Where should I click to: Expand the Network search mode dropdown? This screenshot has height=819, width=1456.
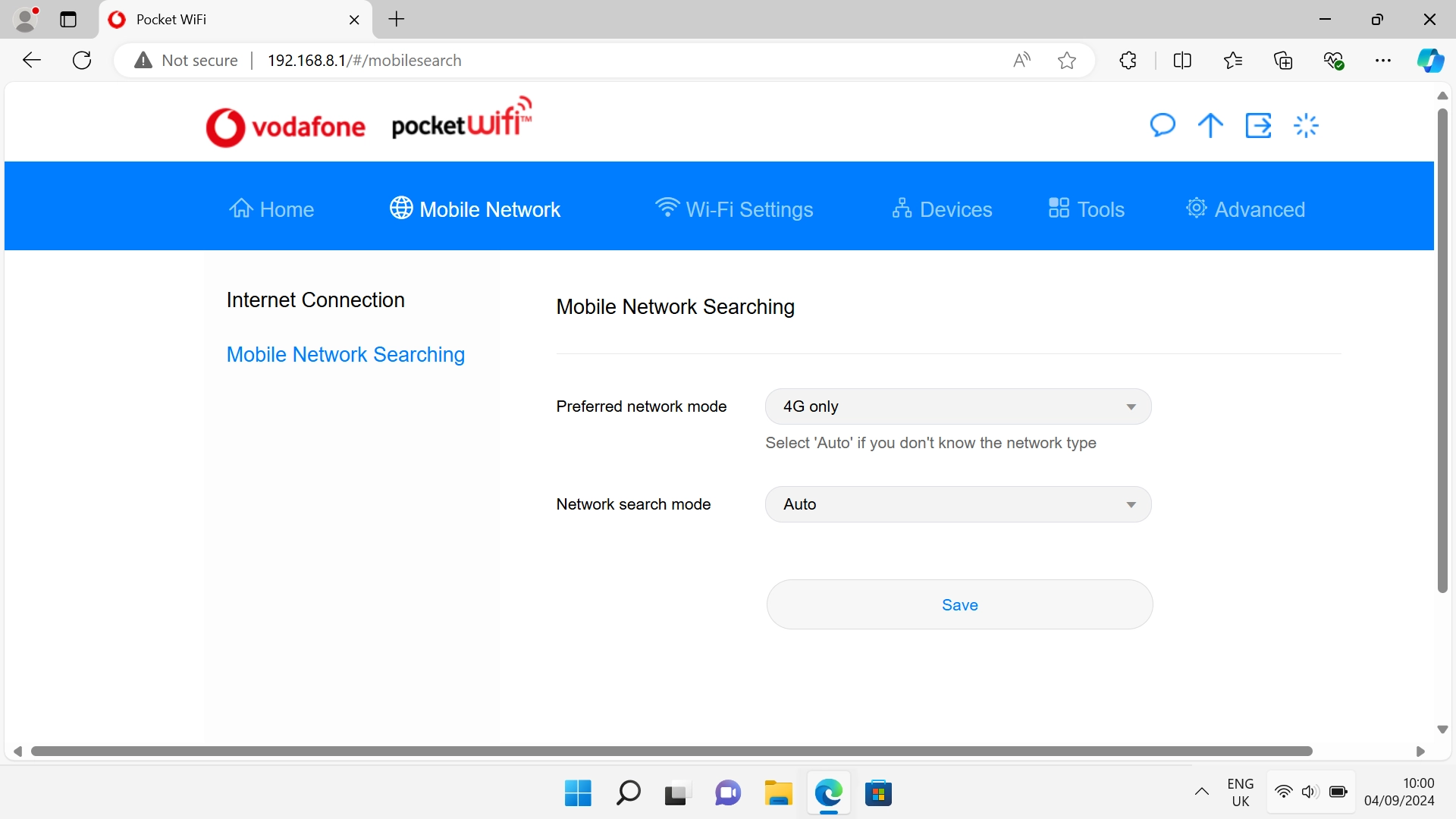click(958, 504)
